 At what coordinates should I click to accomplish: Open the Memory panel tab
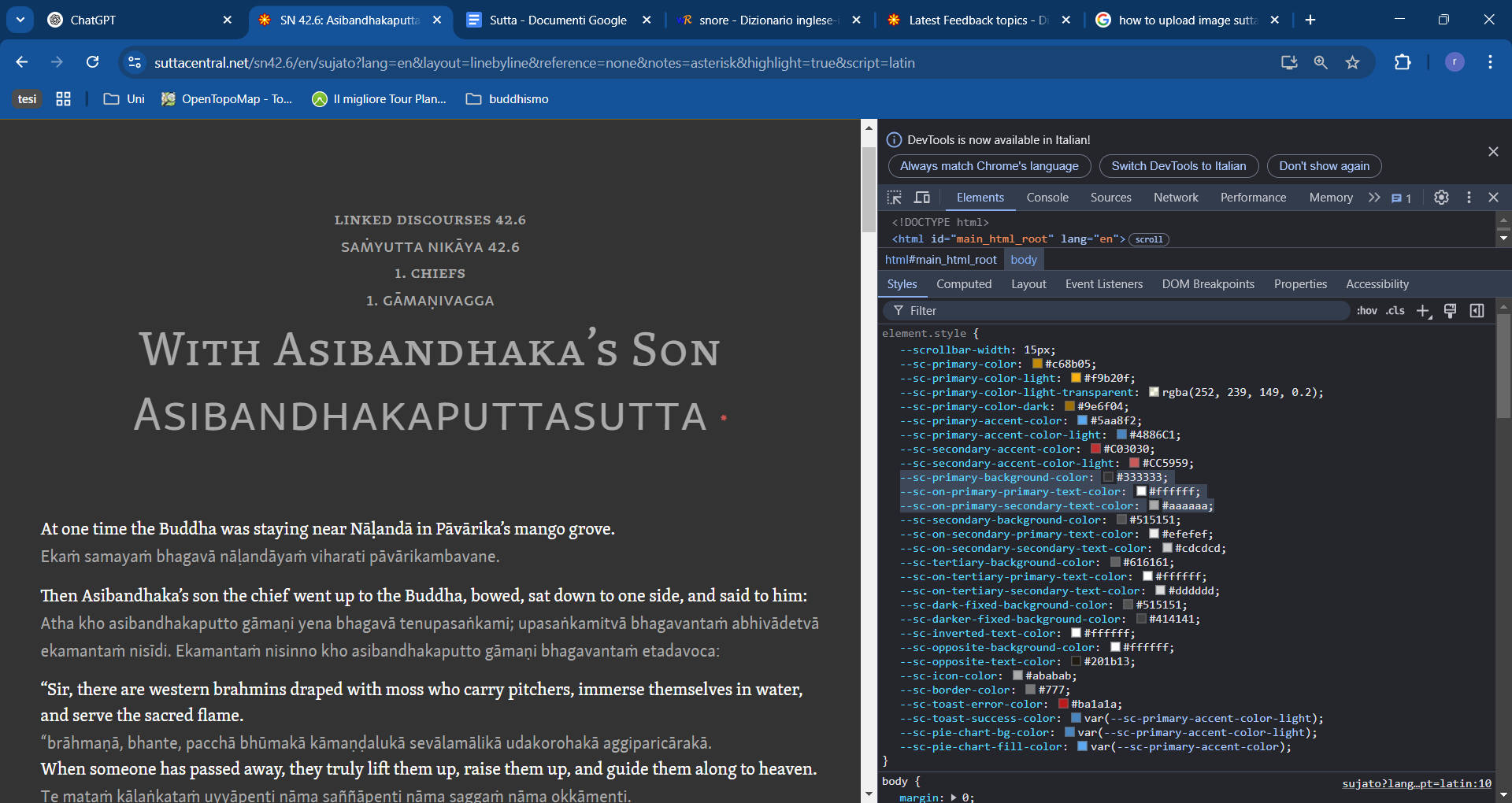[x=1331, y=198]
